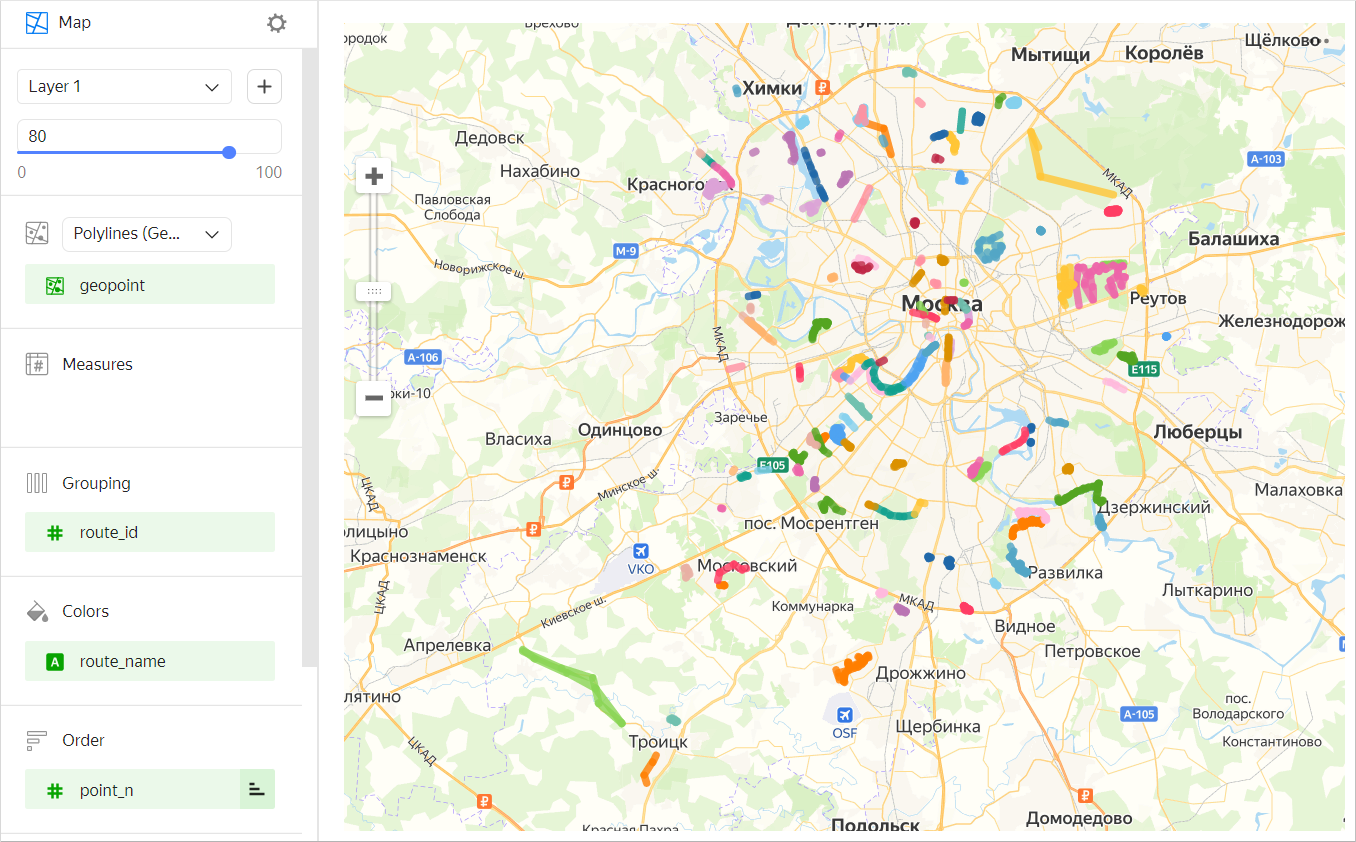Click the opacity slider handle at 80

(229, 152)
